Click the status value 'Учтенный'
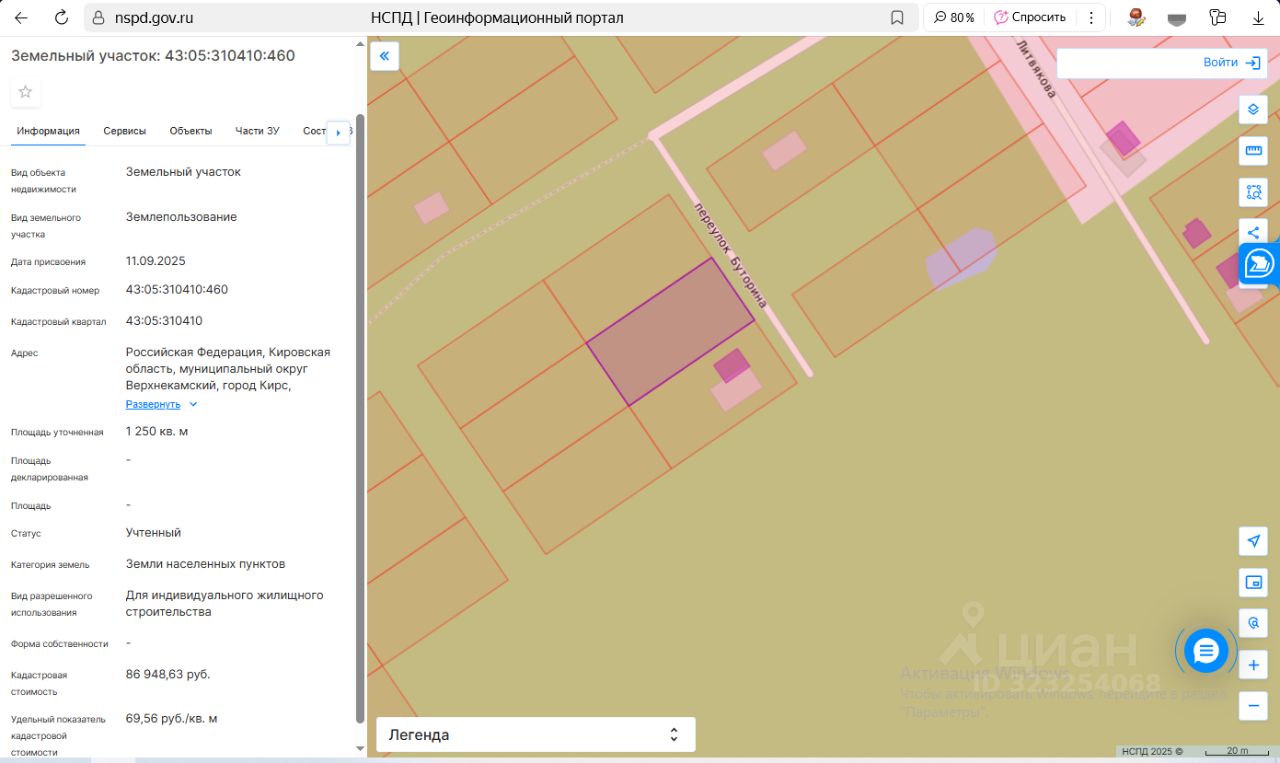The height and width of the screenshot is (763, 1280). (154, 533)
